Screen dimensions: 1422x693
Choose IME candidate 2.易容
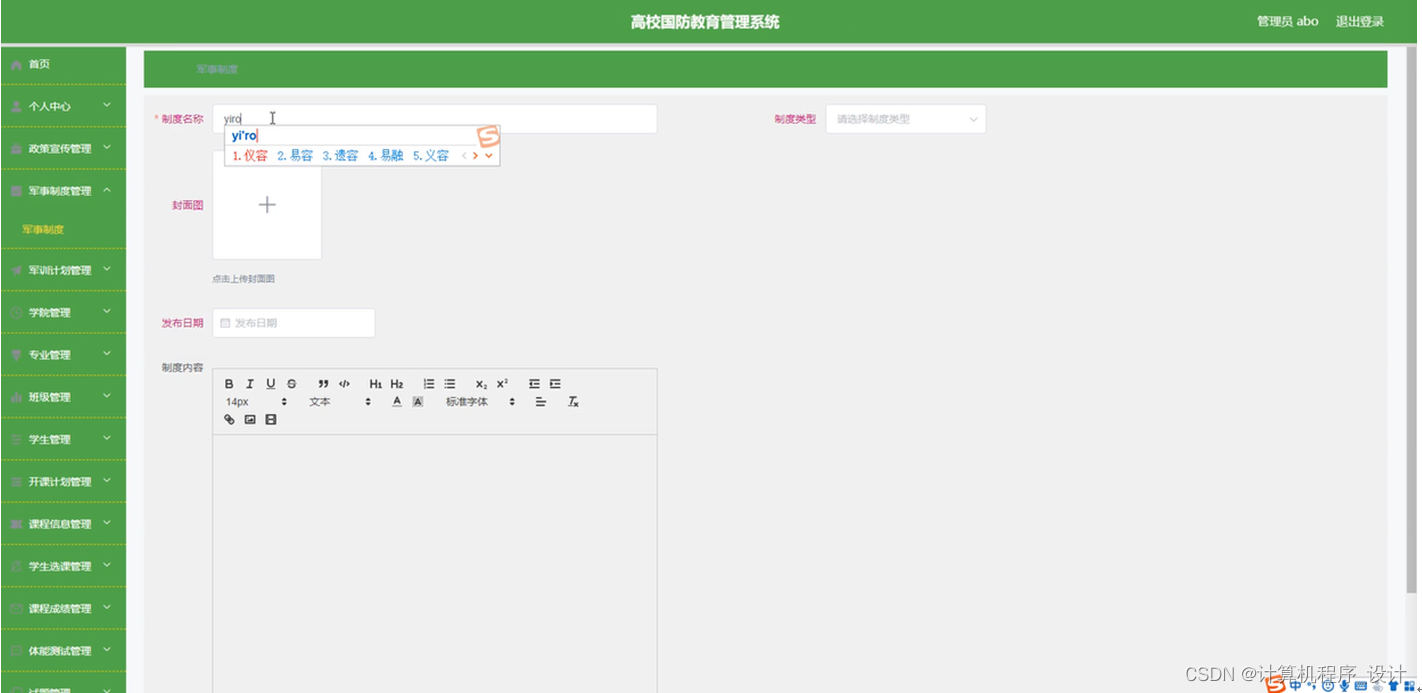pos(295,156)
